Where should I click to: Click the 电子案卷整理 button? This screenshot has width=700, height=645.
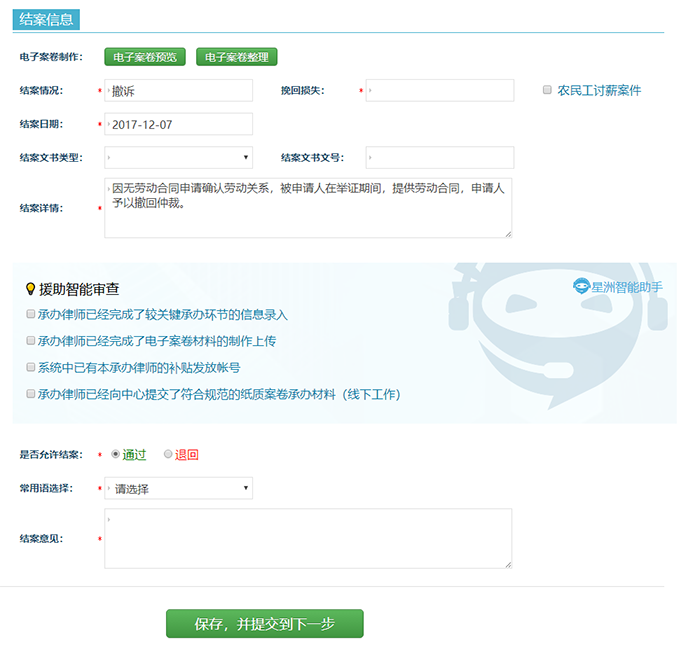point(237,57)
